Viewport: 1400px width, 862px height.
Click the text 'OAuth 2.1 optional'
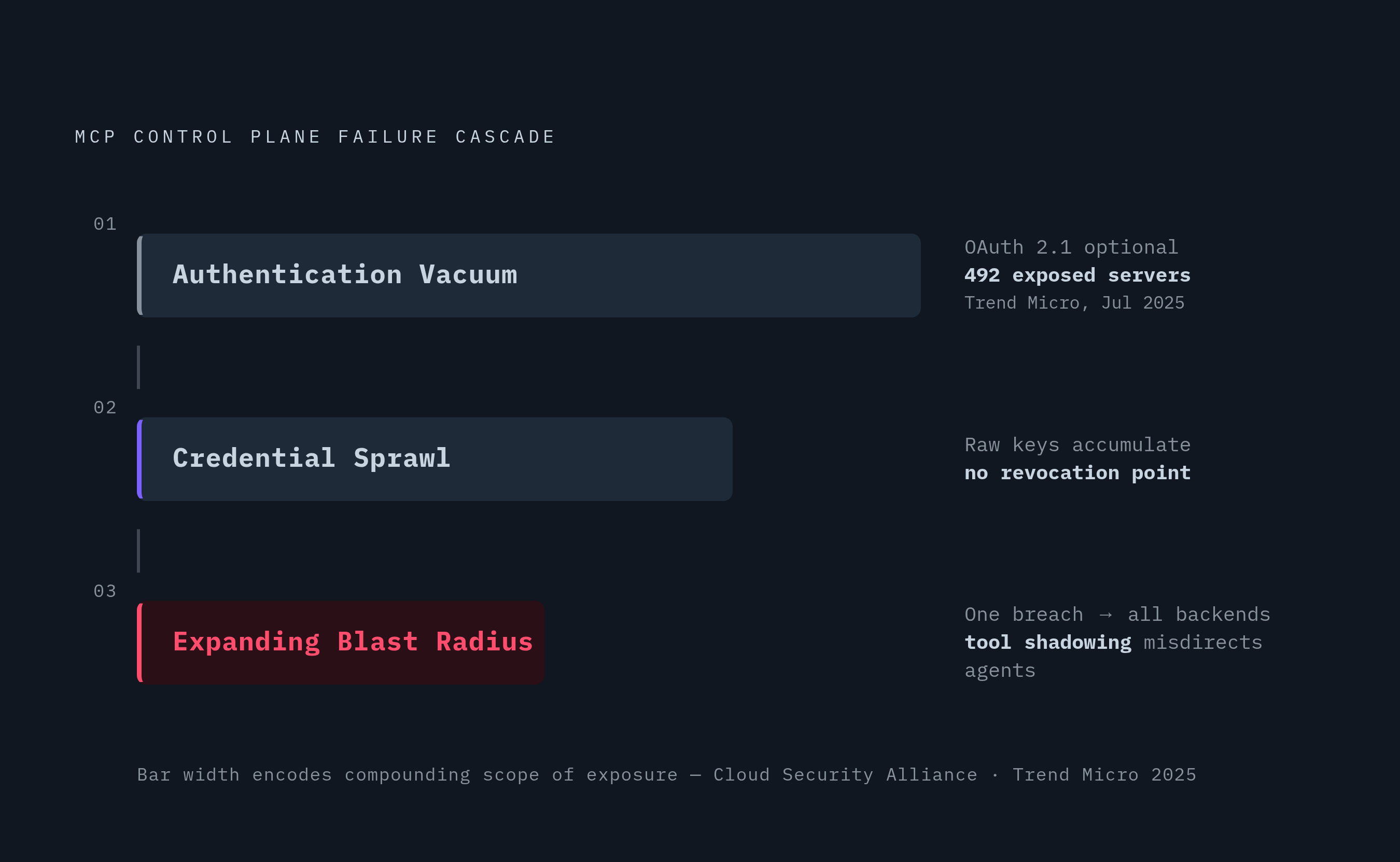click(1071, 247)
